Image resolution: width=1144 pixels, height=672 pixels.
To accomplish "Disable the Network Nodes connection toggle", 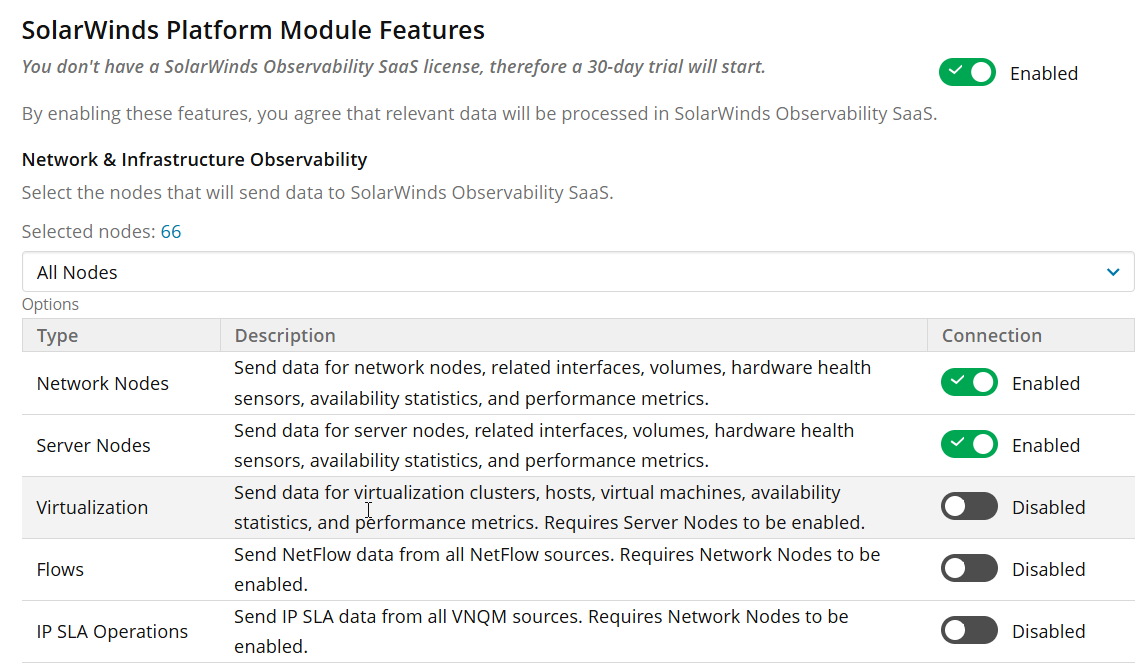I will [x=969, y=383].
